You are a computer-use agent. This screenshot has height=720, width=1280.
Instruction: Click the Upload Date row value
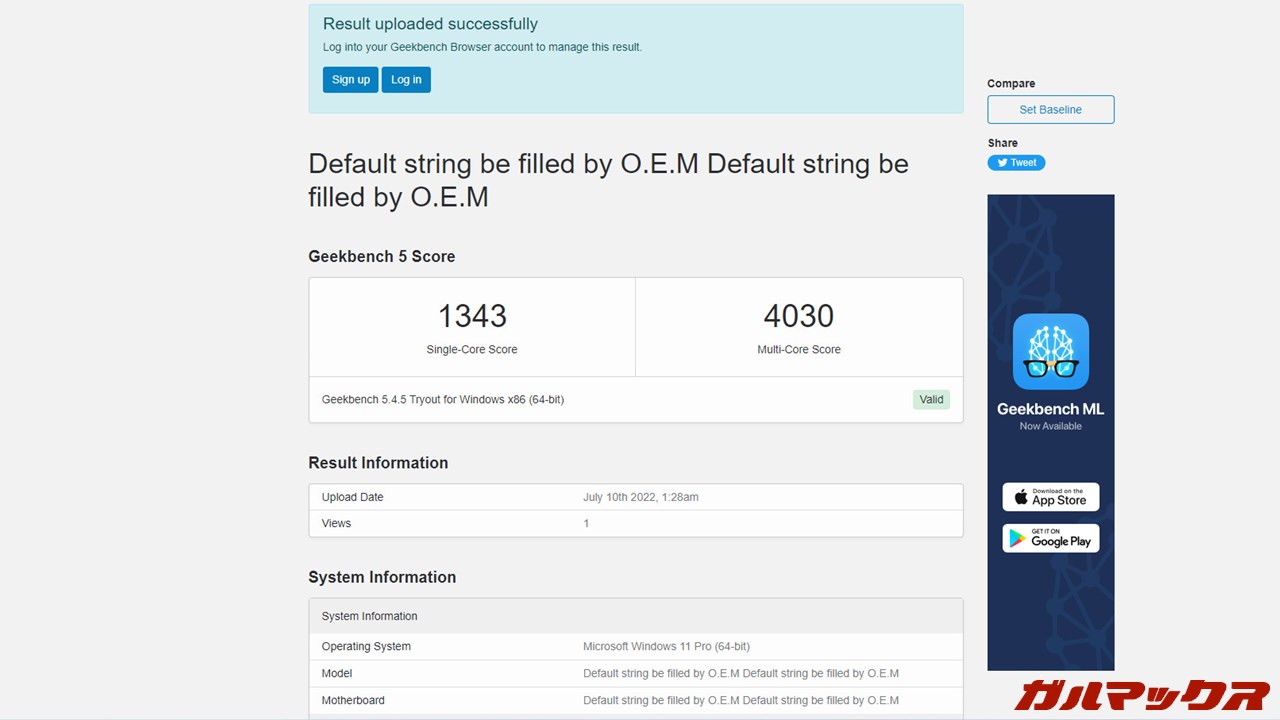[x=640, y=497]
